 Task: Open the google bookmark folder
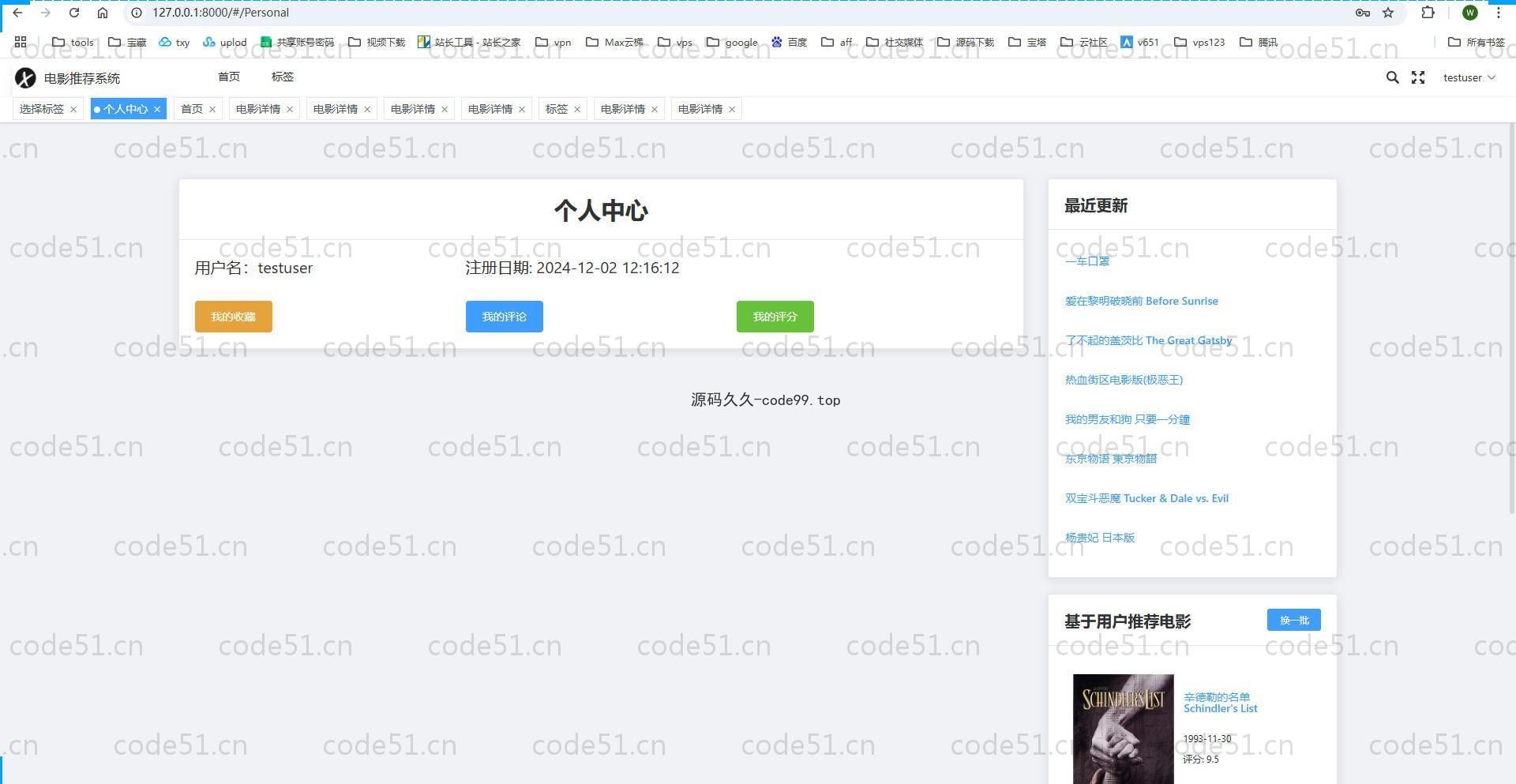pos(732,42)
